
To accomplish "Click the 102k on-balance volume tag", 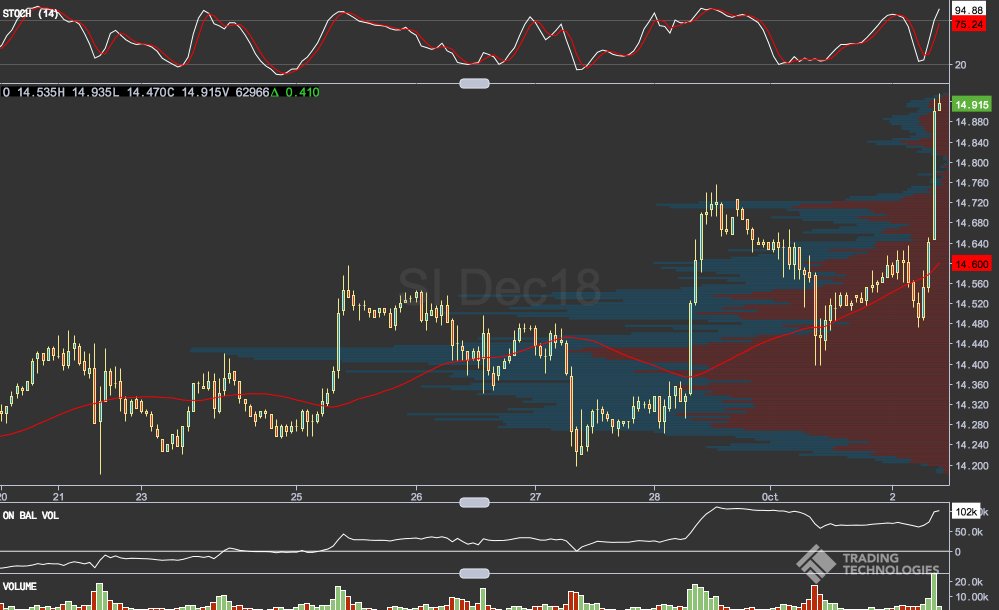I will [x=967, y=512].
